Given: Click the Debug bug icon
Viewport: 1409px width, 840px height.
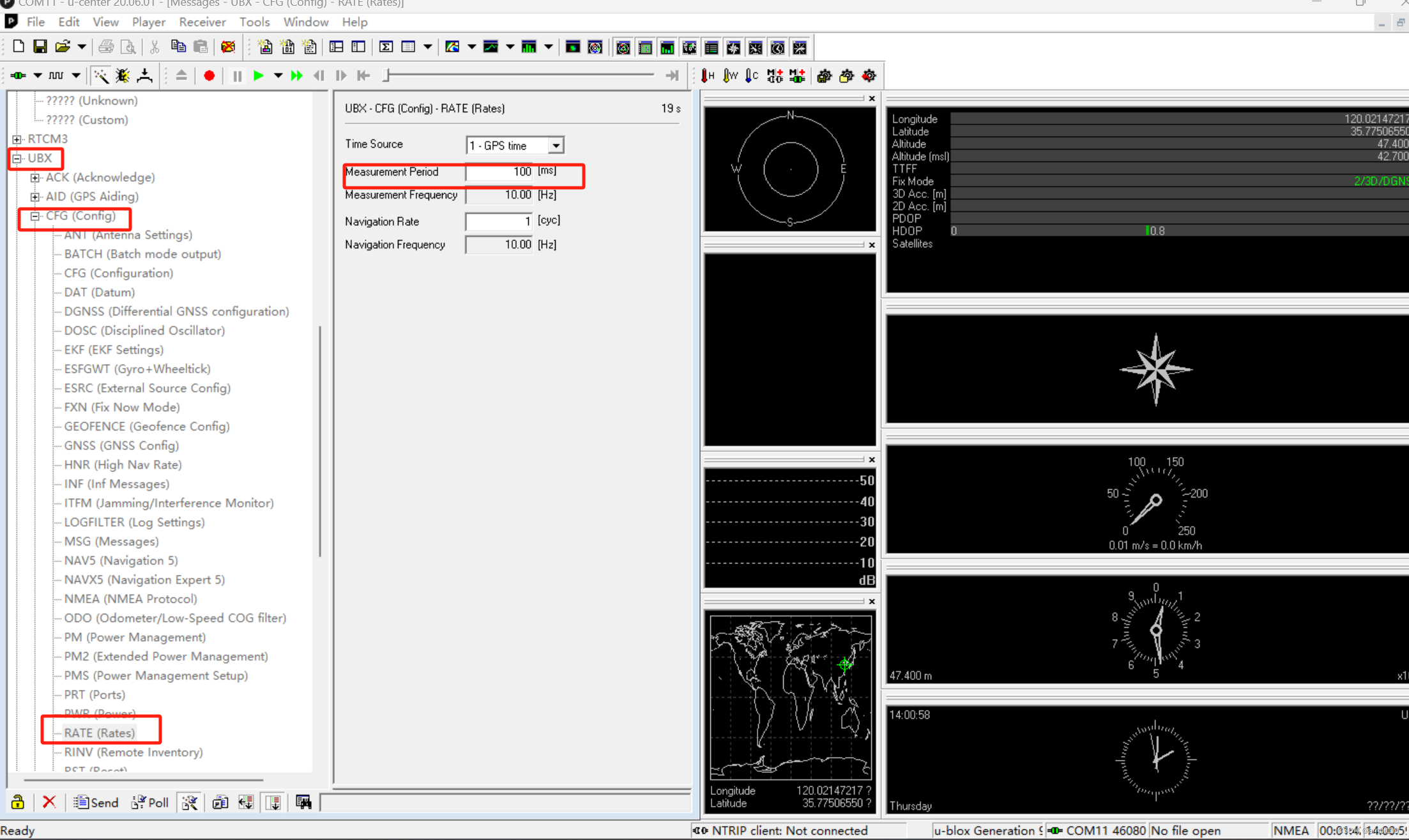Looking at the screenshot, I should pos(123,76).
